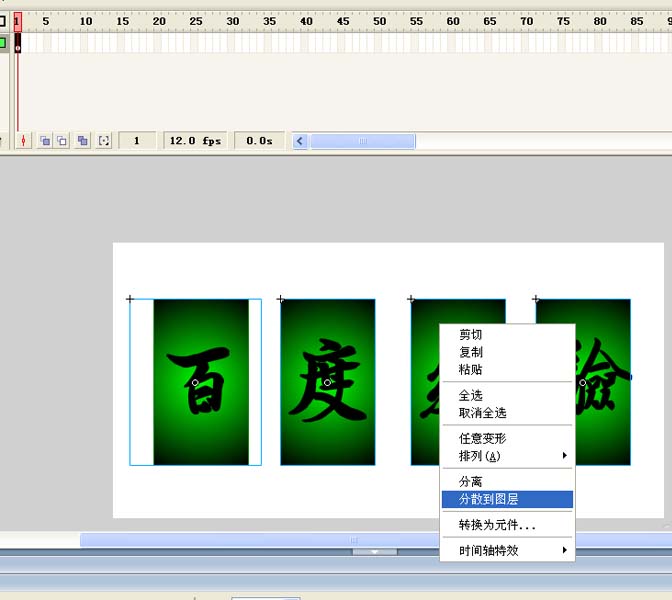Click the center point of 百 card
This screenshot has width=672, height=600.
pyautogui.click(x=195, y=382)
